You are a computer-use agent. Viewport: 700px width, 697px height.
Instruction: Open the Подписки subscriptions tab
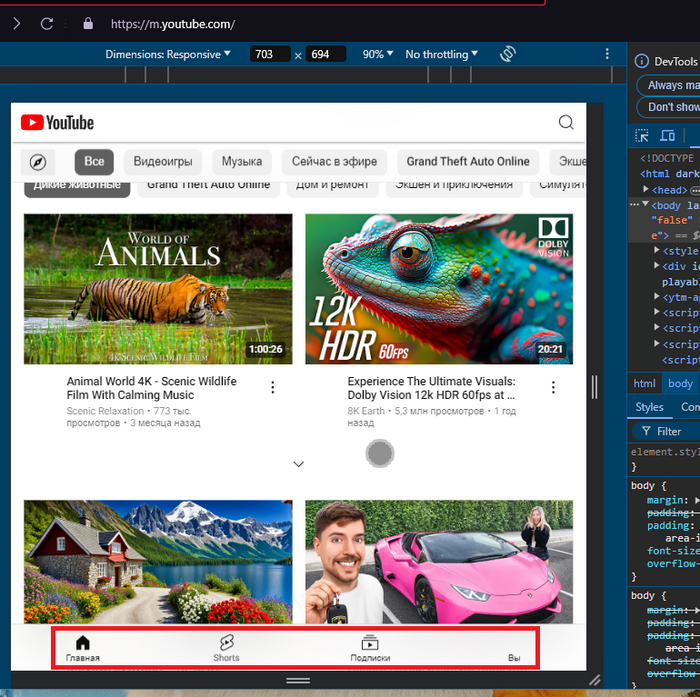370,648
